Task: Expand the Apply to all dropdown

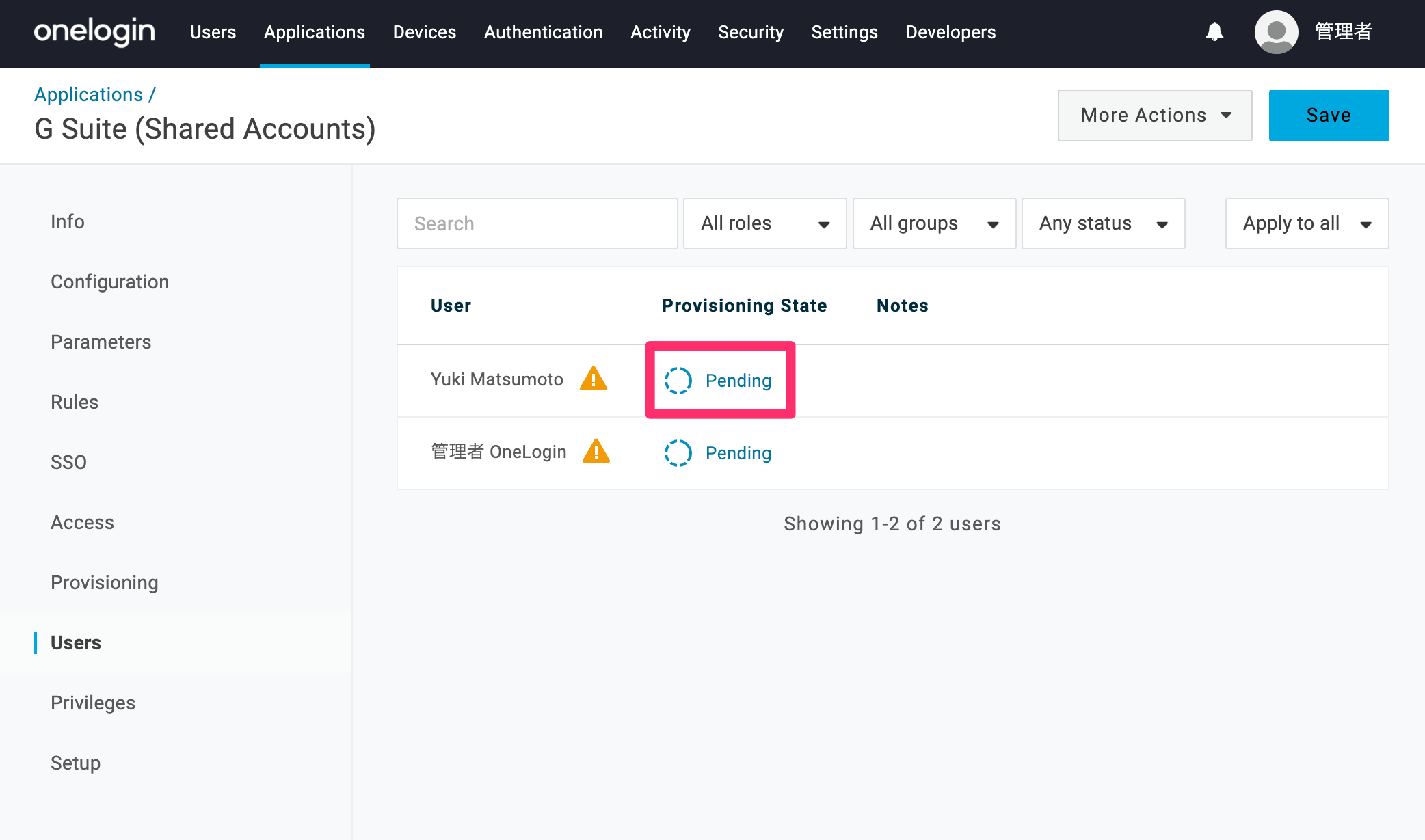Action: (1307, 223)
